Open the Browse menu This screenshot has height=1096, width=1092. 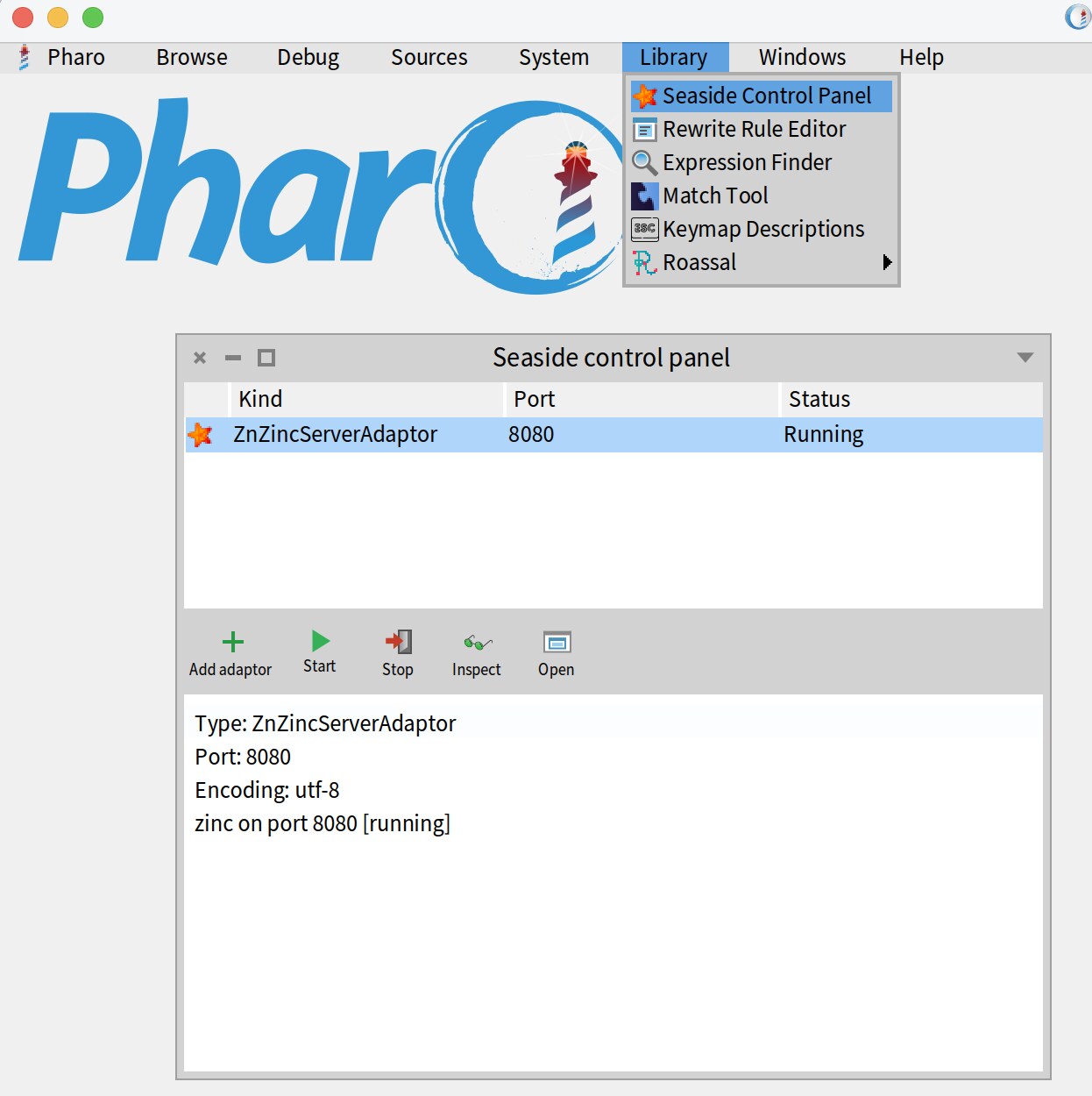click(192, 58)
